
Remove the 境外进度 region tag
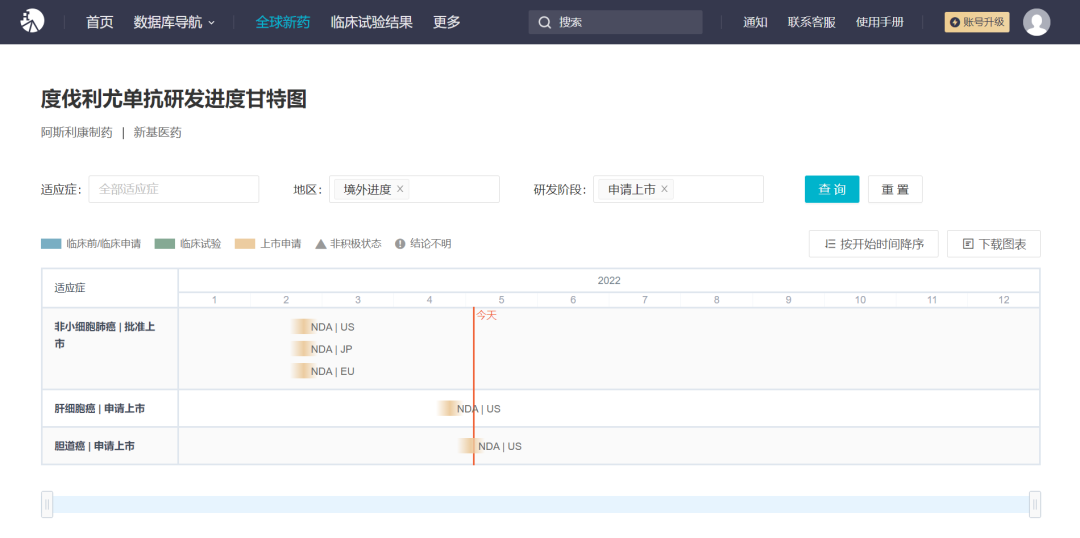tap(399, 189)
